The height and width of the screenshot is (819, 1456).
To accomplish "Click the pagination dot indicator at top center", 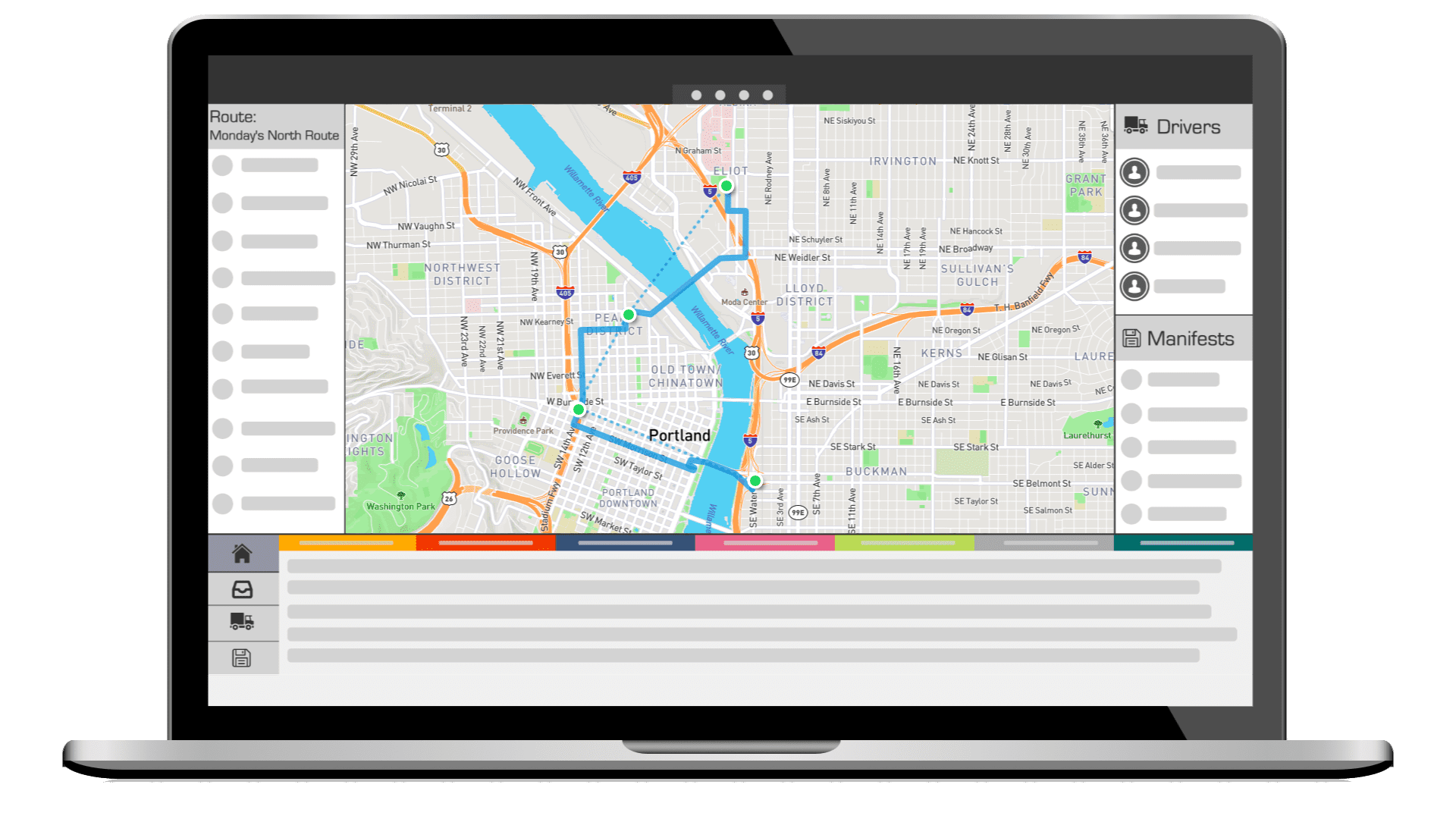I will (x=728, y=95).
